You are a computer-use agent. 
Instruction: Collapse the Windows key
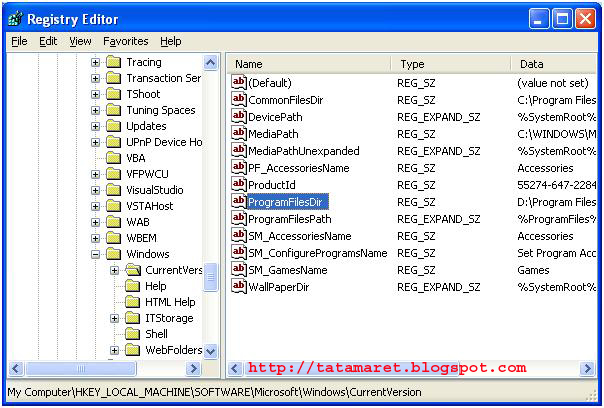point(95,254)
